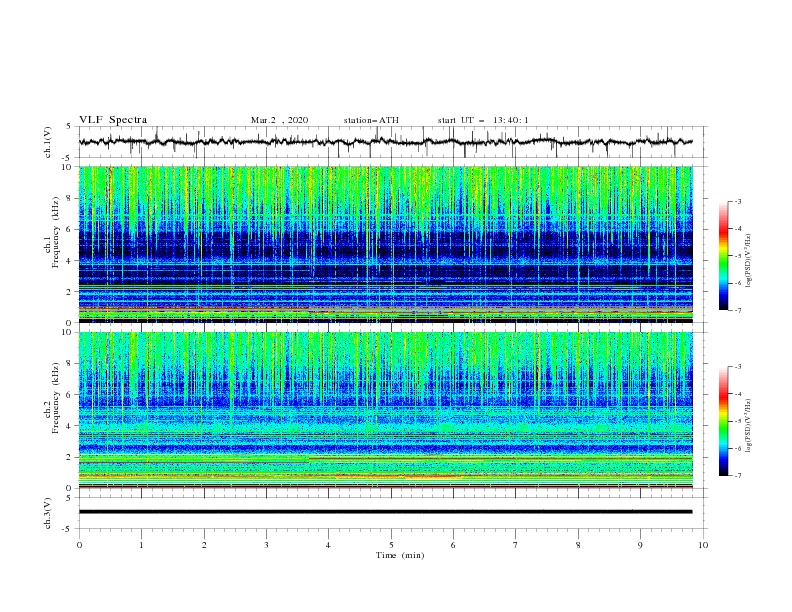Screen dimensions: 792x612
Task: Click the ch.1 voltage waveform trace
Action: [x=385, y=142]
